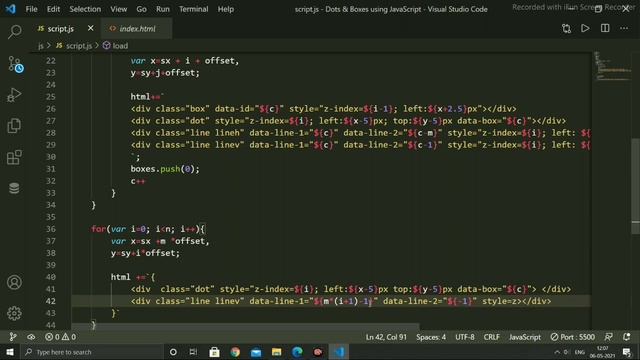The image size is (640, 360).
Task: Click the red screen recorder taskbar icon
Action: (318, 352)
